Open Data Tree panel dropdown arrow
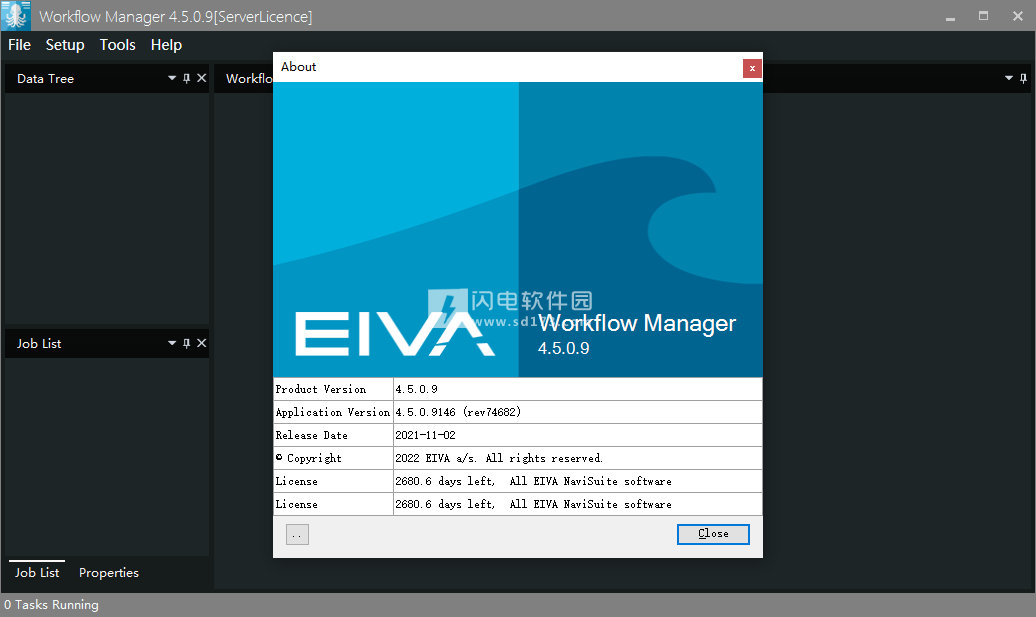Screen dimensions: 1036x617 click(172, 78)
